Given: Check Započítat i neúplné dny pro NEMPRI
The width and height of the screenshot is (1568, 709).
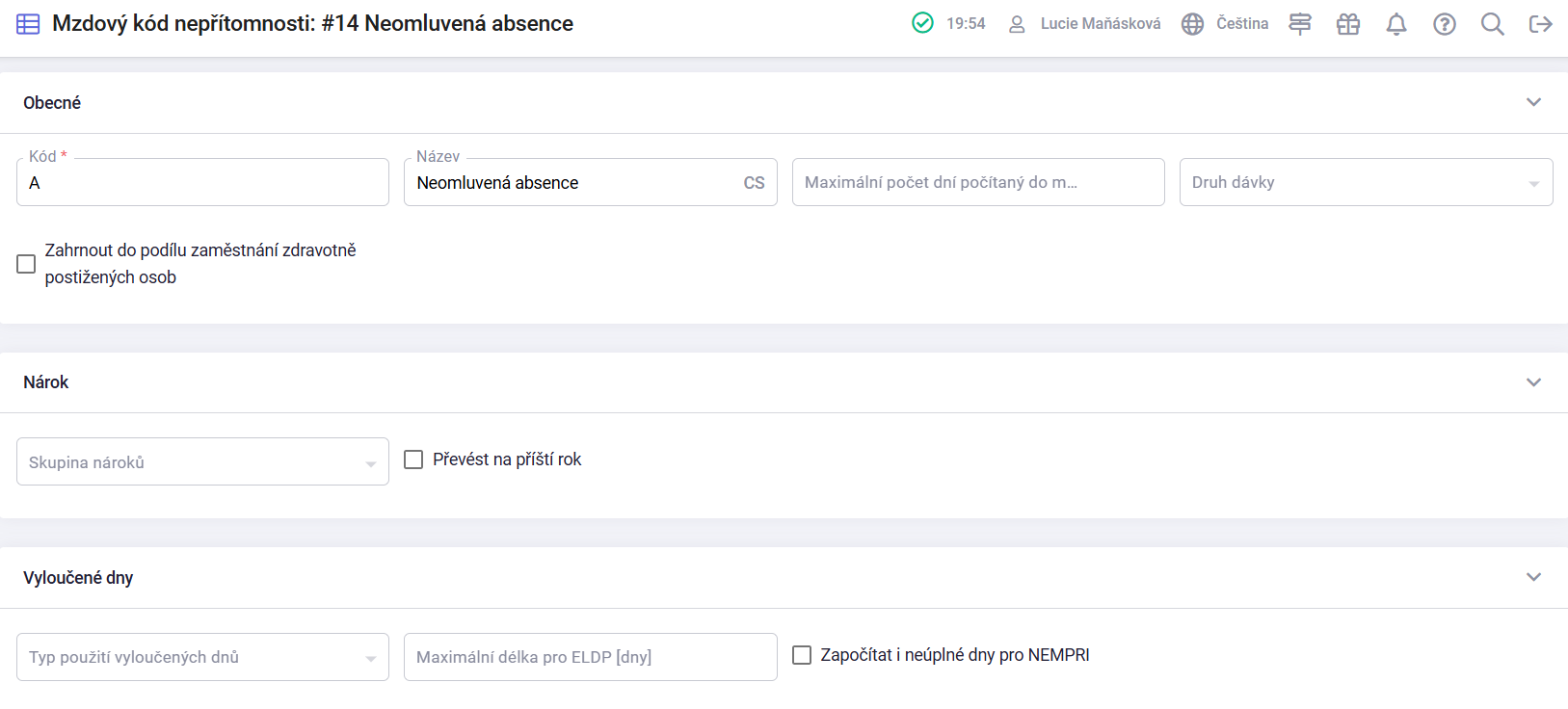Looking at the screenshot, I should (802, 655).
